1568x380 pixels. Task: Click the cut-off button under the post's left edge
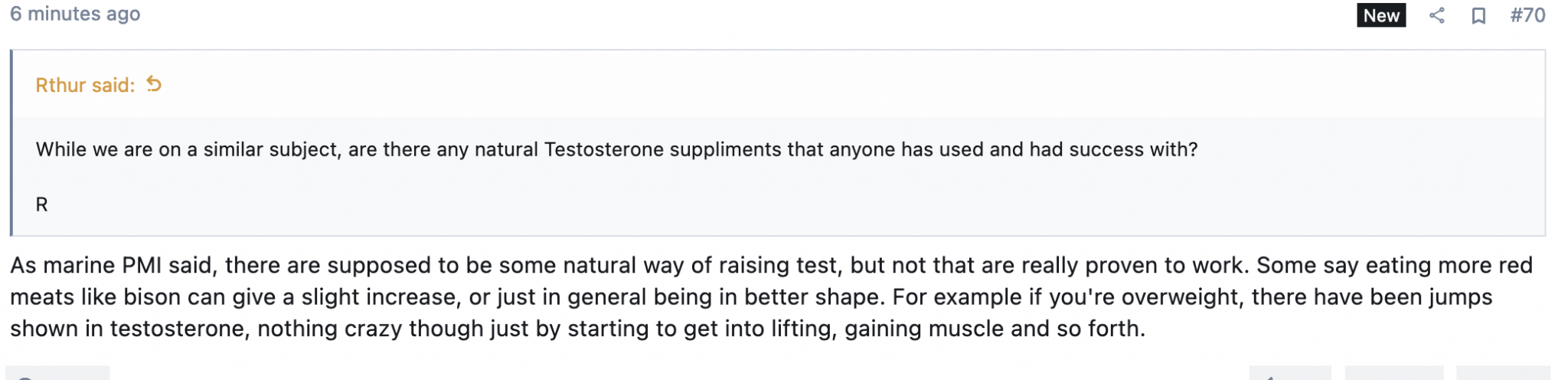57,374
